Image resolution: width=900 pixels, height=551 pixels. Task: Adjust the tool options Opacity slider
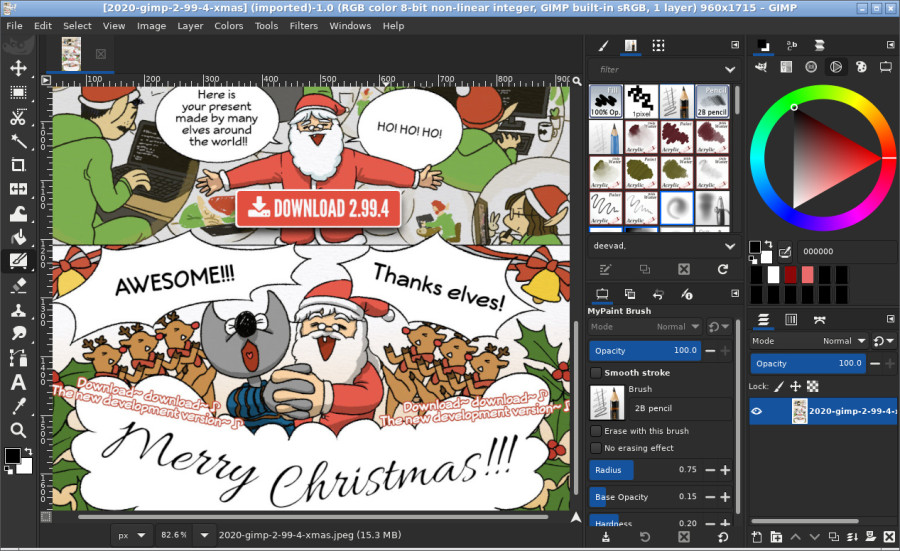coord(645,351)
